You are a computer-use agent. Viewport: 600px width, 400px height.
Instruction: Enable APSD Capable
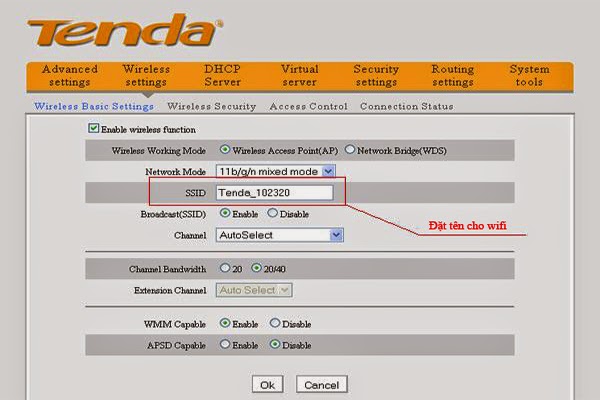pyautogui.click(x=225, y=344)
